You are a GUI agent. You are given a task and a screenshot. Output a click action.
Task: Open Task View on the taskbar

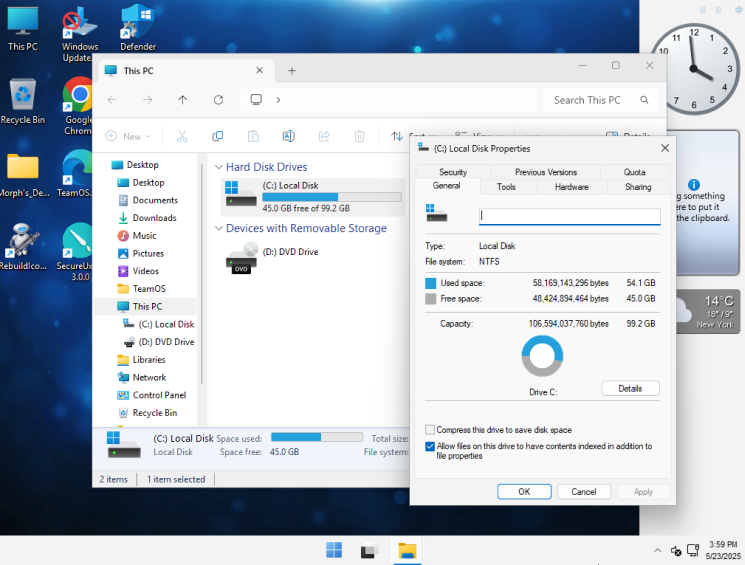370,550
